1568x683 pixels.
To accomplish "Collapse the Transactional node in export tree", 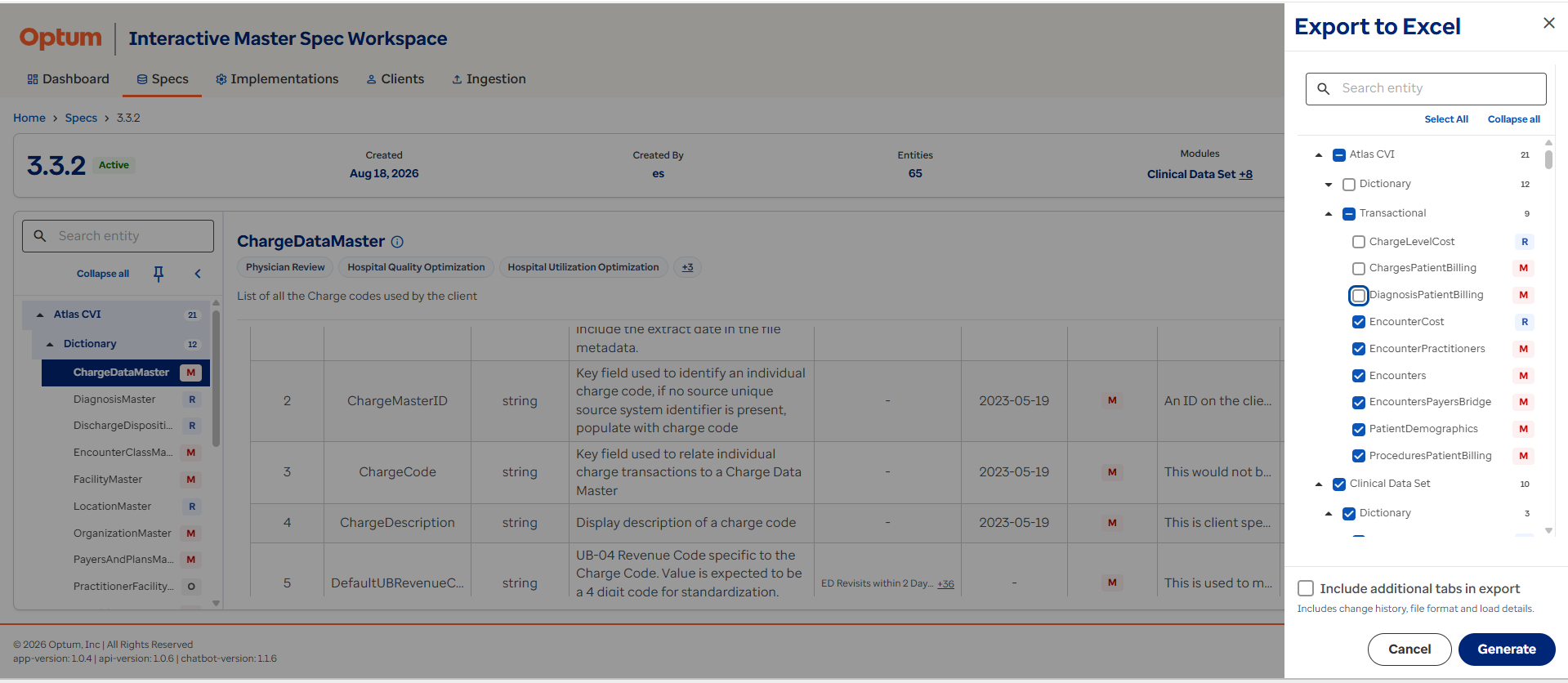I will pos(1329,213).
